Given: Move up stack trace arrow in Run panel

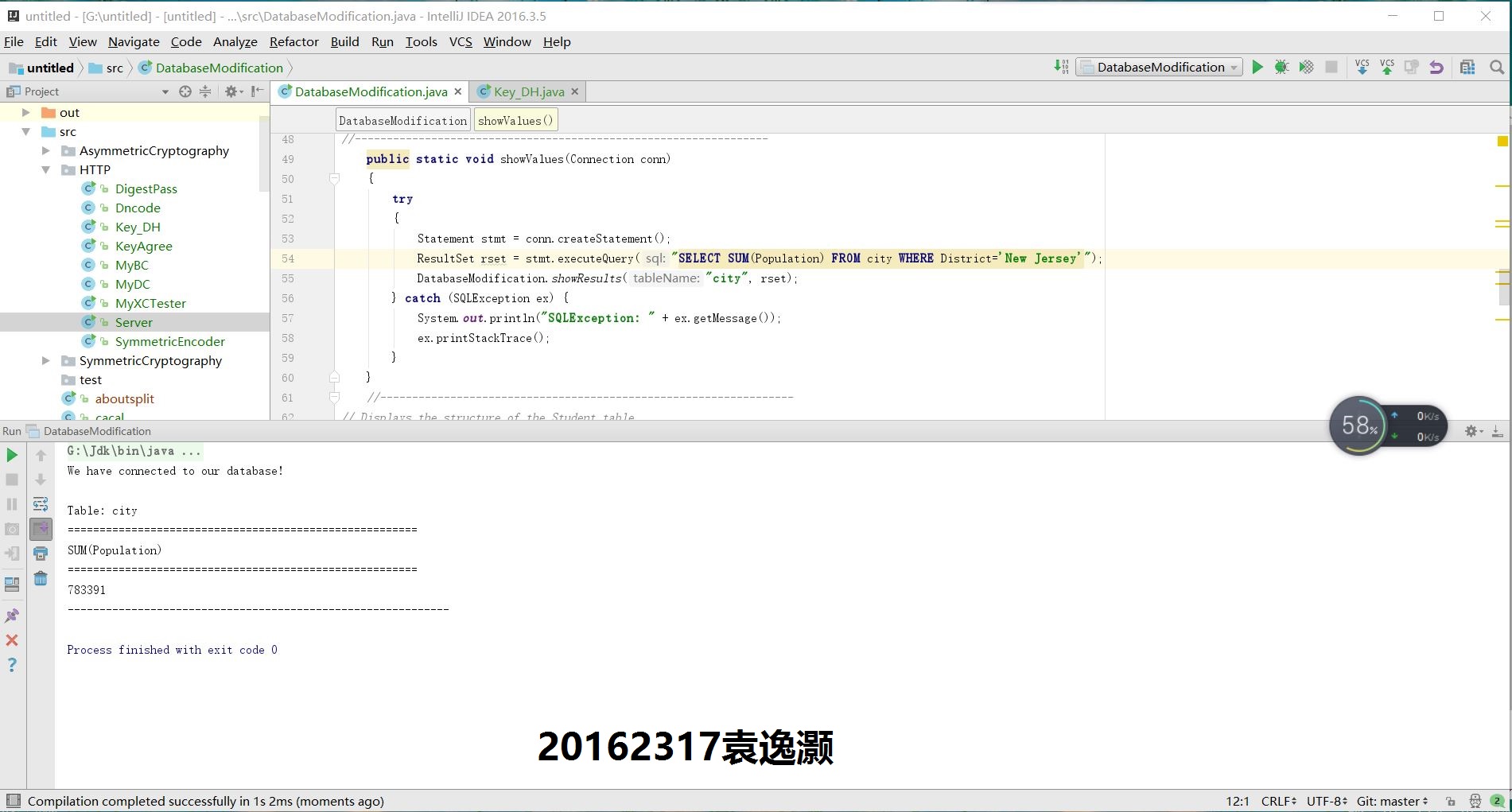Looking at the screenshot, I should [x=41, y=455].
